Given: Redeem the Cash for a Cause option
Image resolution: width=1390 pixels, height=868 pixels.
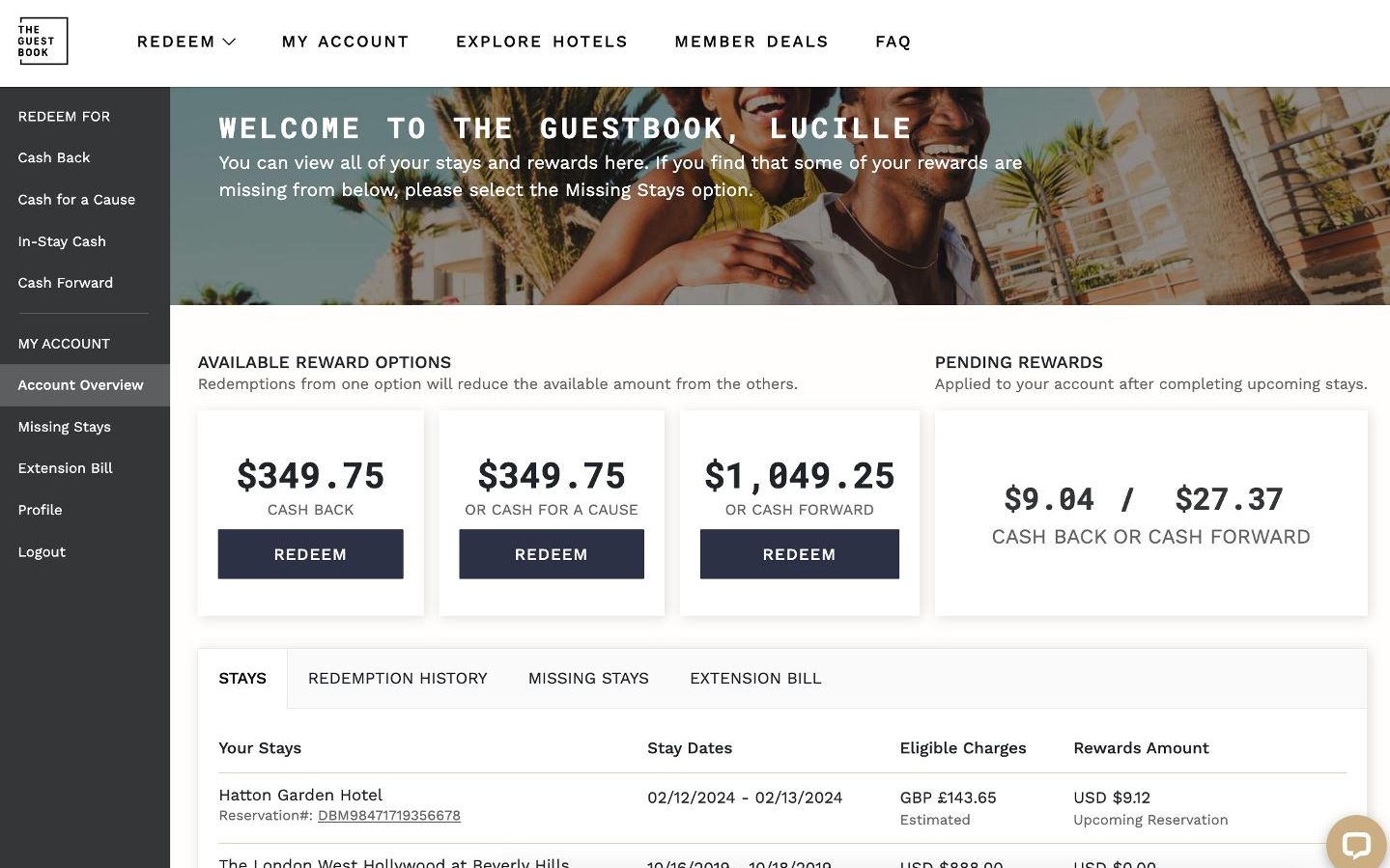Looking at the screenshot, I should [551, 554].
